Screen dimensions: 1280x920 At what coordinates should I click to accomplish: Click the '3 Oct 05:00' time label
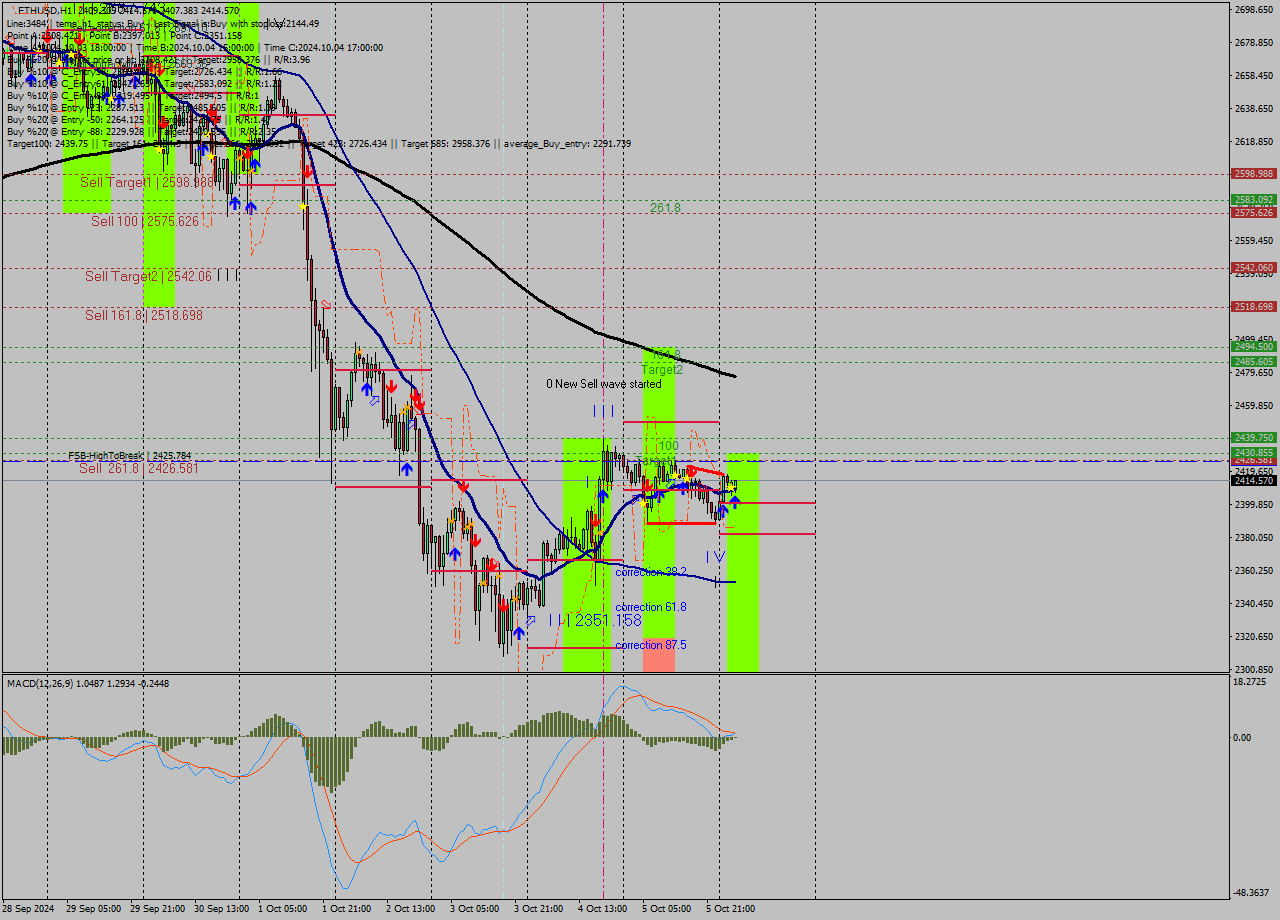pos(474,909)
